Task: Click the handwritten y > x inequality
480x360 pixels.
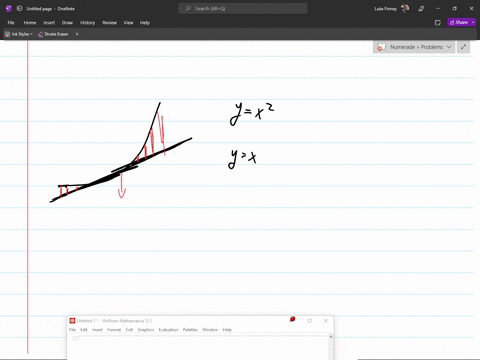Action: (242, 159)
